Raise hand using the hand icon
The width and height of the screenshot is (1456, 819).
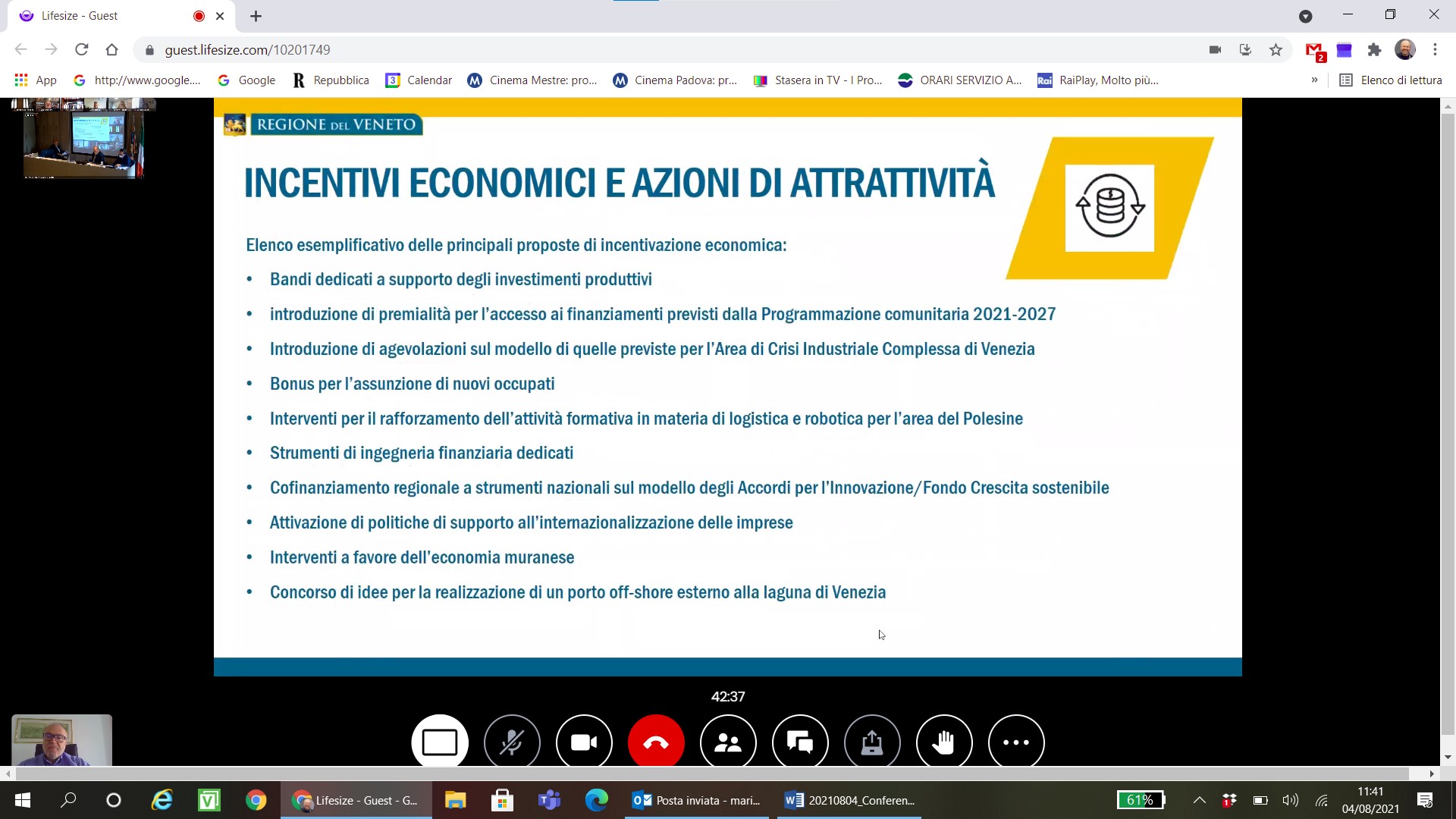pyautogui.click(x=944, y=742)
